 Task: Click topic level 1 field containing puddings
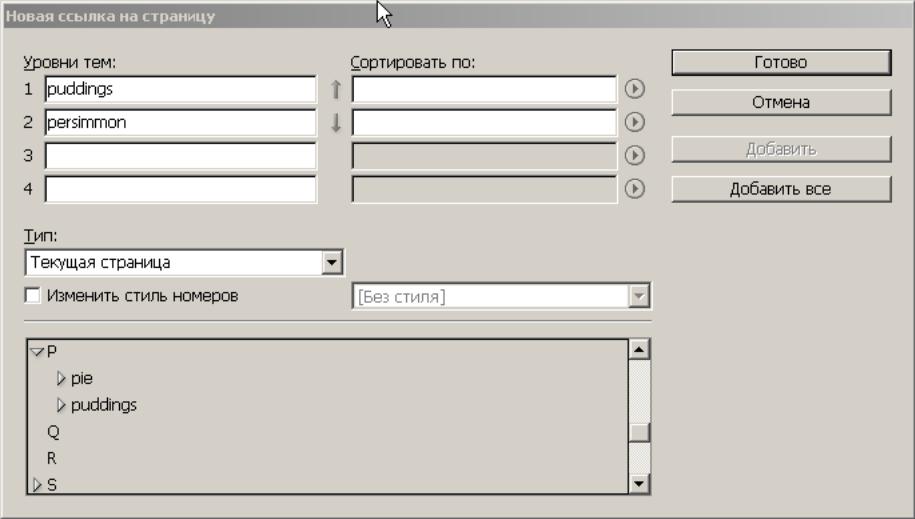pos(180,89)
